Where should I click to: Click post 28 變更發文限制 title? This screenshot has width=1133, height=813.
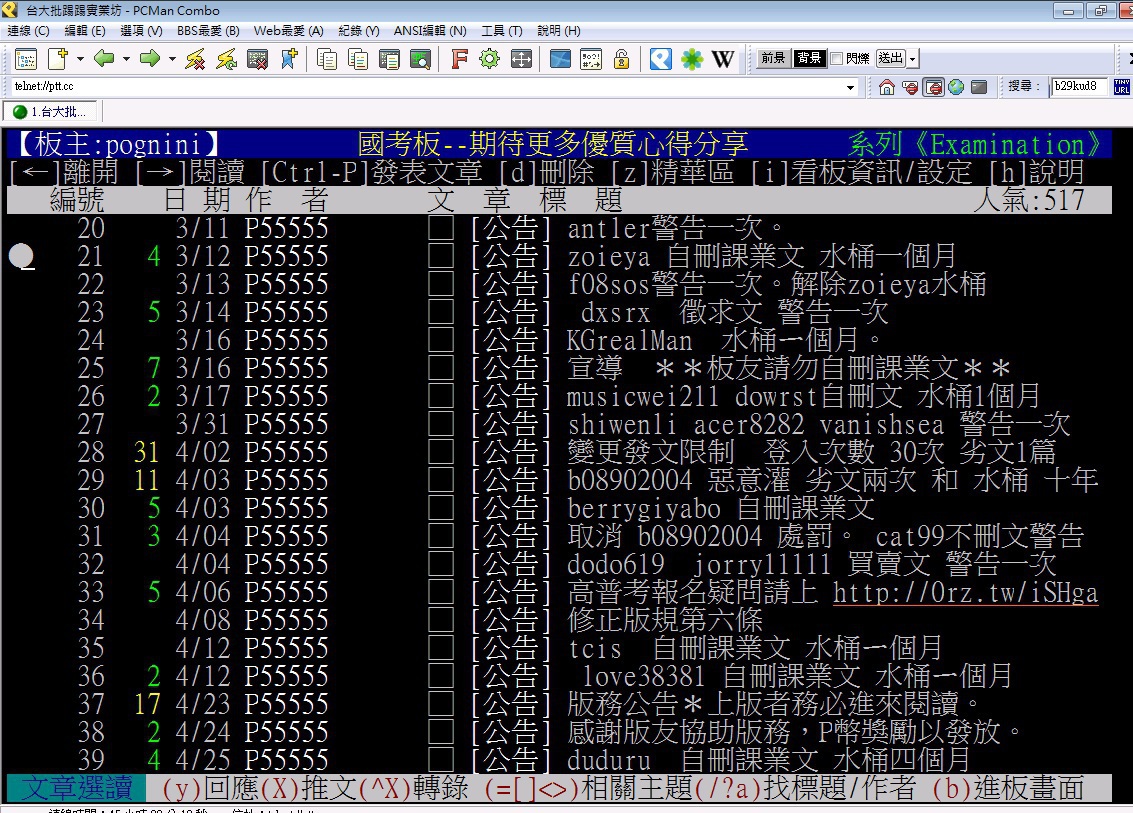click(x=811, y=452)
